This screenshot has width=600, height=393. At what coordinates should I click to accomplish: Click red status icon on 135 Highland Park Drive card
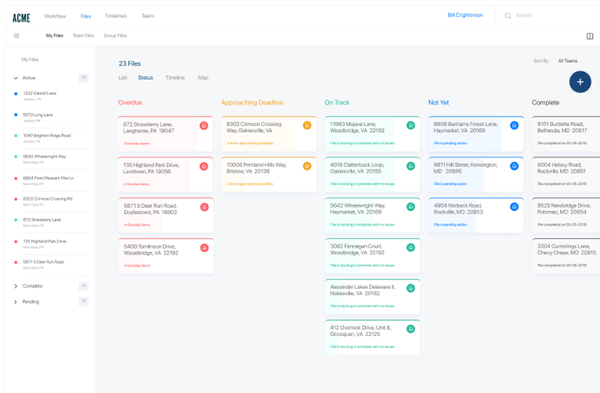204,166
